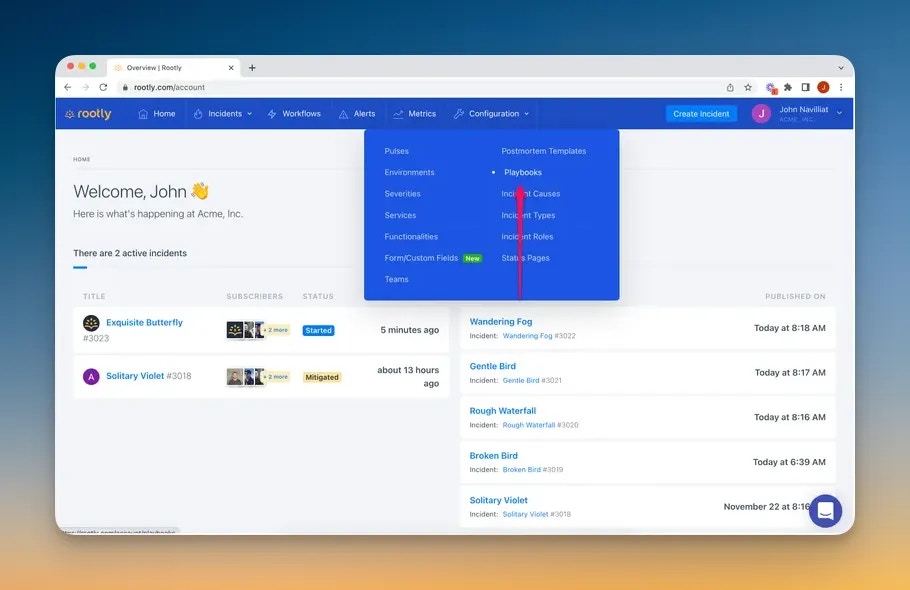910x590 pixels.
Task: Reload the page
Action: click(103, 87)
